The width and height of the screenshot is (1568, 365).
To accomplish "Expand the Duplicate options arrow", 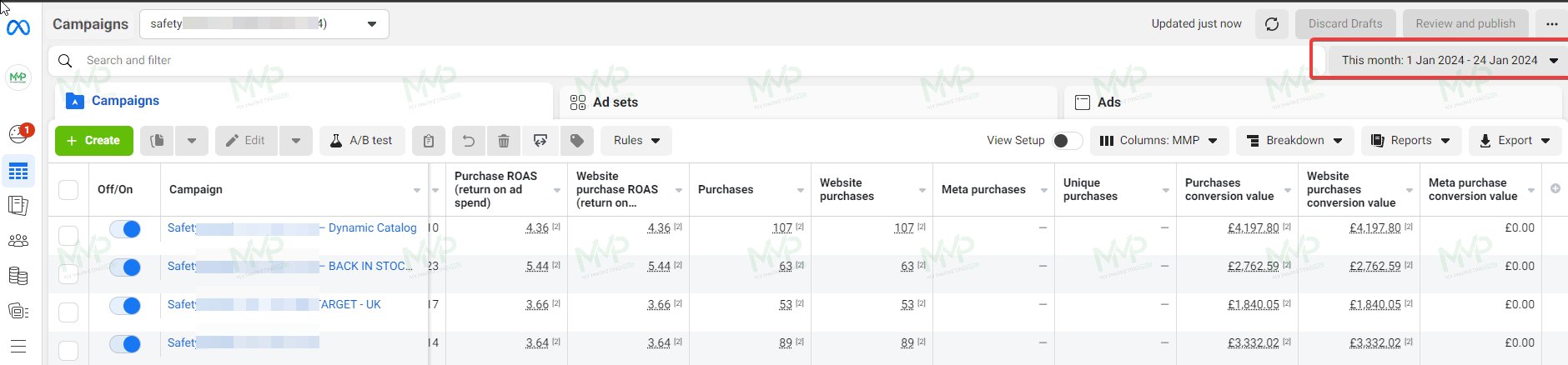I will pyautogui.click(x=192, y=141).
